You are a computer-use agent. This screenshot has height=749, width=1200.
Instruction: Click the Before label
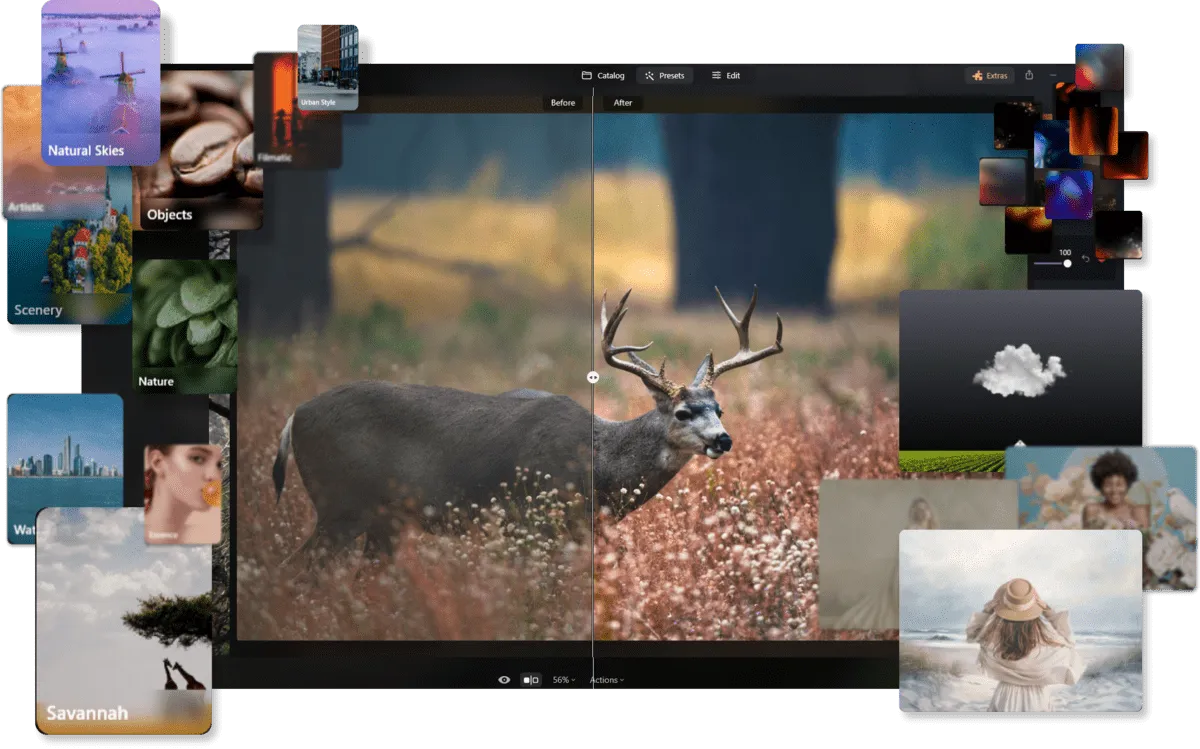pos(563,103)
